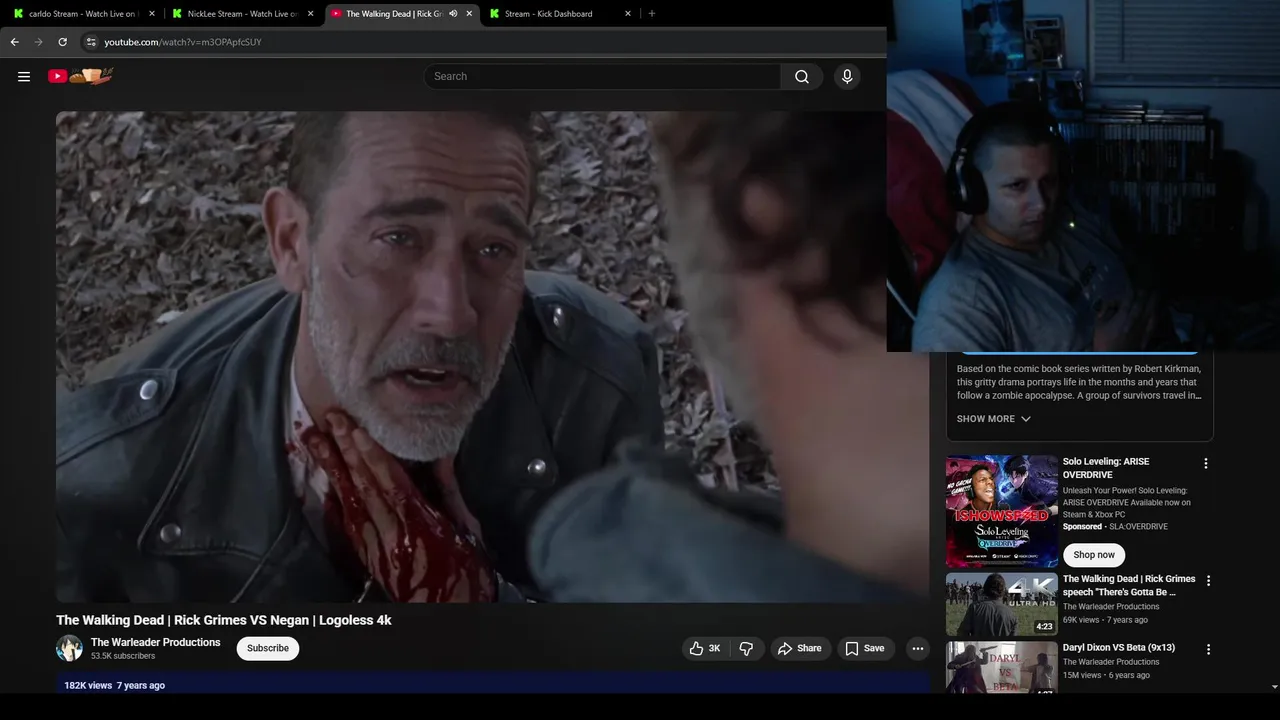Open more actions three-dot menu under the video
Screen dimensions: 1280x720
point(918,648)
